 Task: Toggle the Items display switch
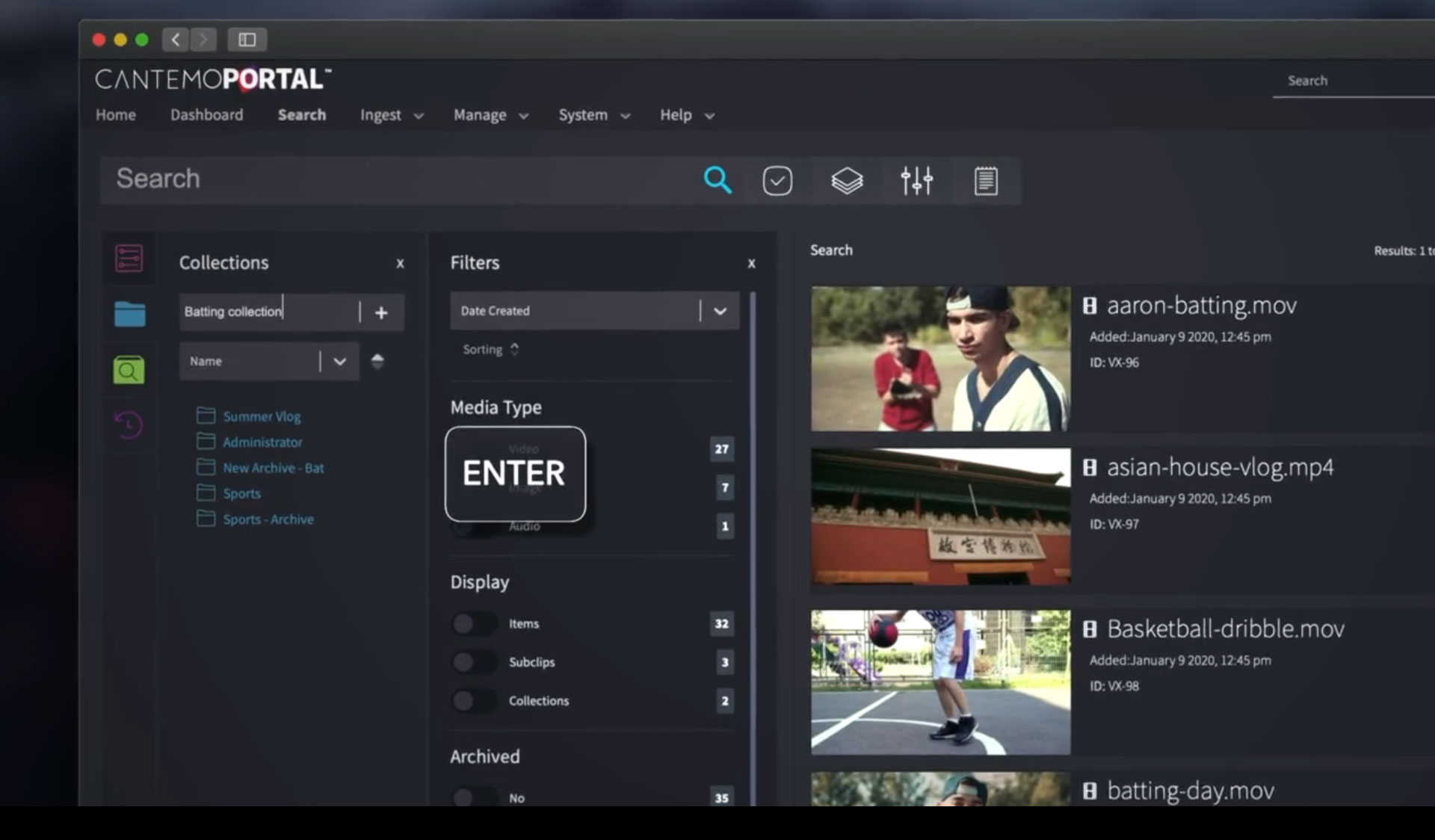coord(472,623)
